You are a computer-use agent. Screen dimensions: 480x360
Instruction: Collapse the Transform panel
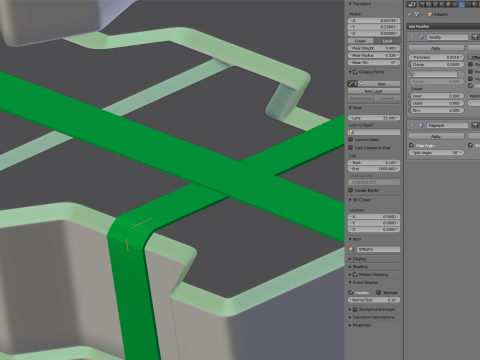click(350, 4)
